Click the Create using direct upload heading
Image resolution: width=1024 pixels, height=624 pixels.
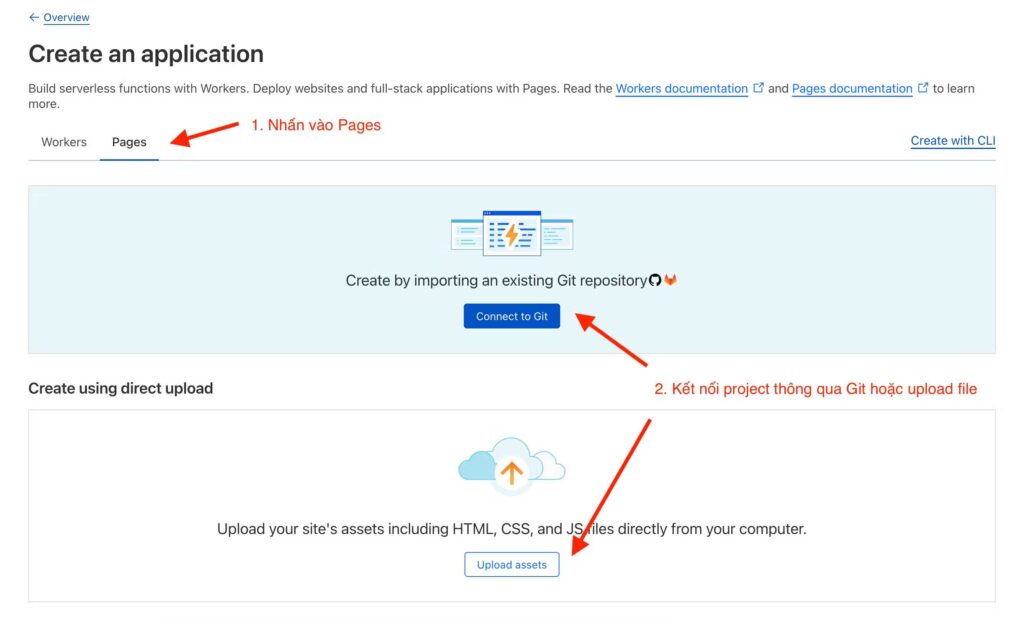coord(119,388)
